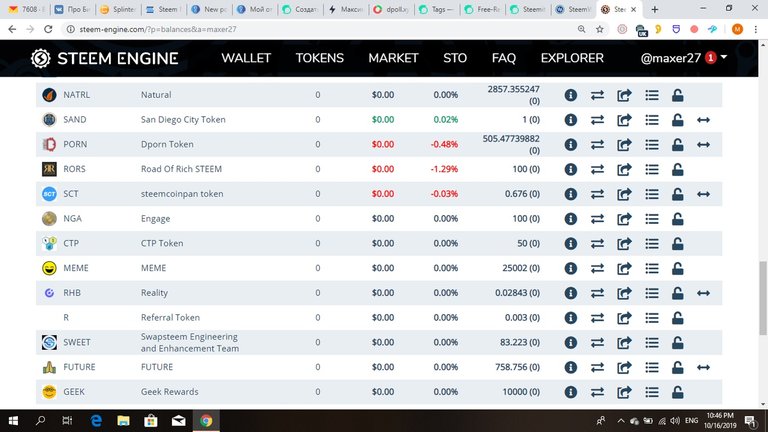Screen dimensions: 768x432
Task: Click double-arrow icon in SCT row
Action: coord(703,194)
